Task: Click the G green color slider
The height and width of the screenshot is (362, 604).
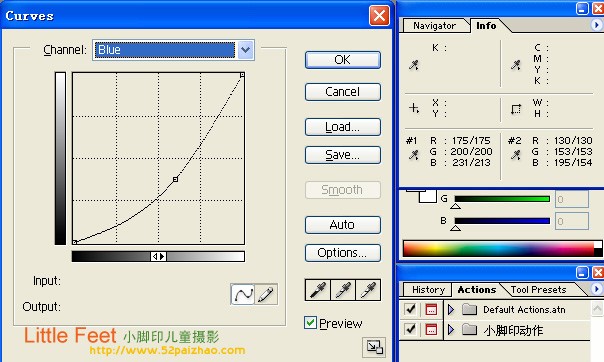Action: [502, 199]
